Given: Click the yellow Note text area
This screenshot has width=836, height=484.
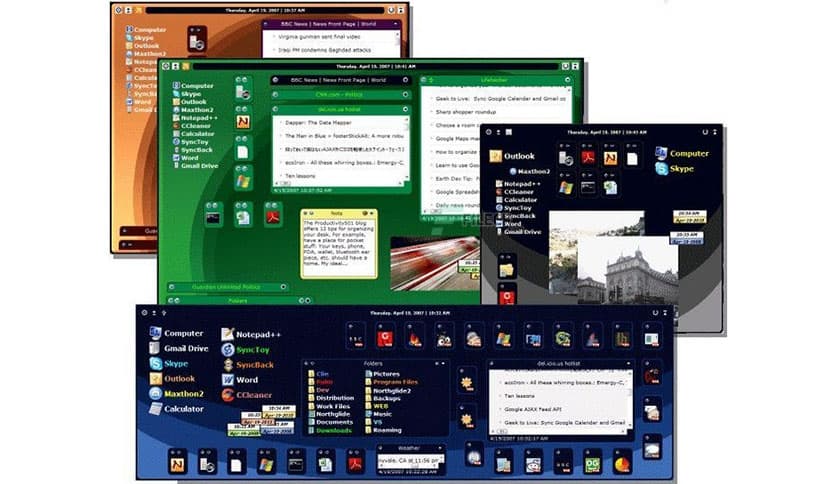Looking at the screenshot, I should 339,246.
